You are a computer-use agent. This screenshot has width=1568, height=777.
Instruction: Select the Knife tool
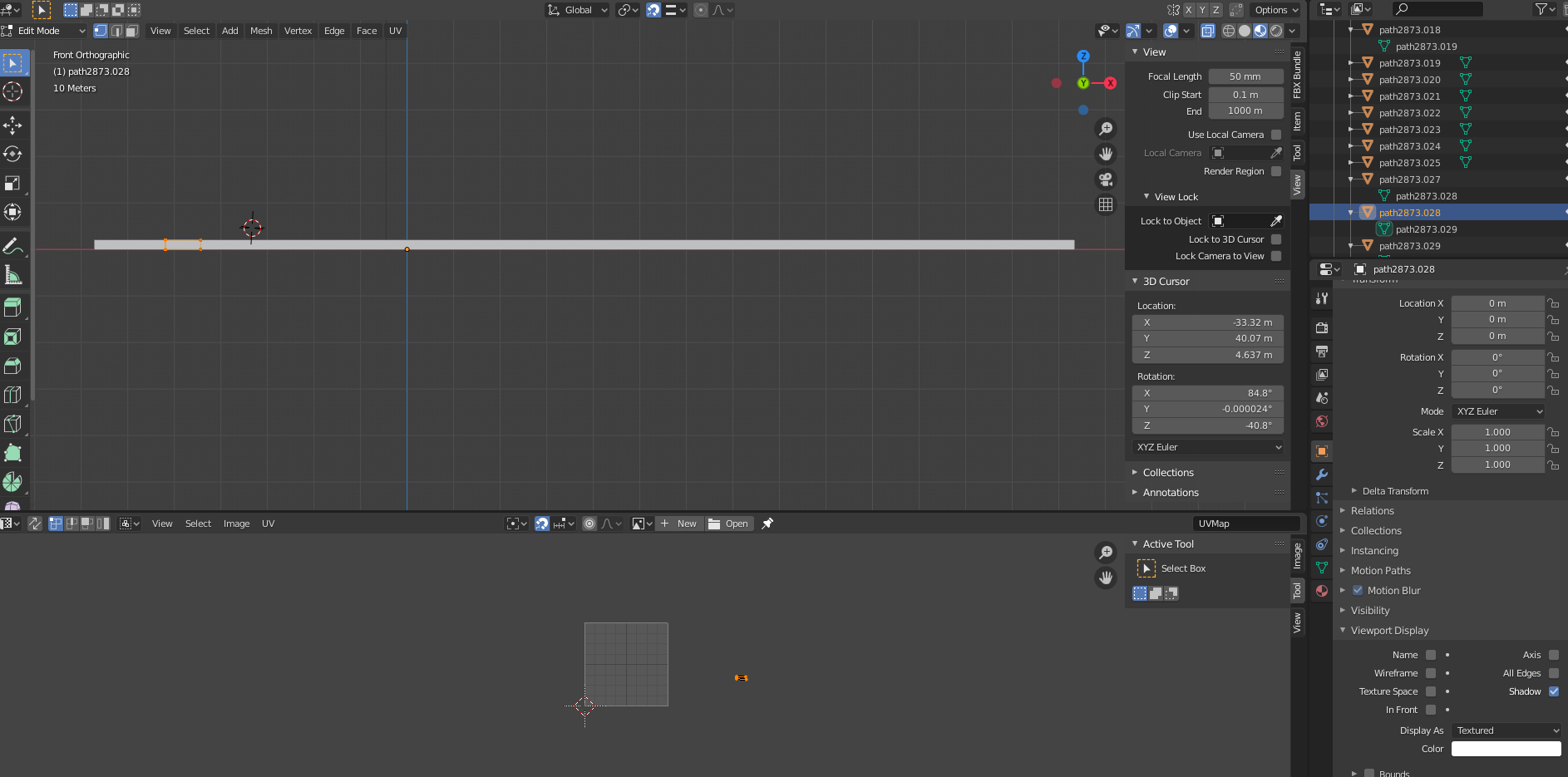(12, 425)
